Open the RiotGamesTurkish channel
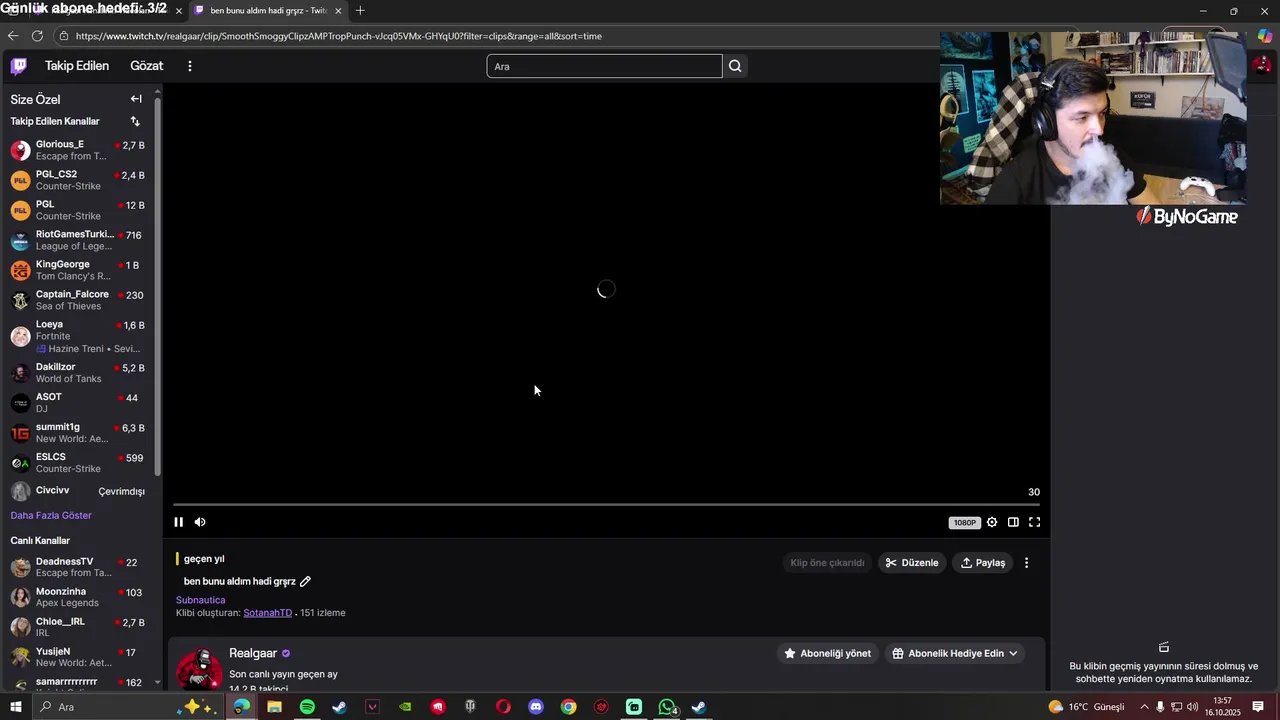This screenshot has height=720, width=1280. point(78,240)
